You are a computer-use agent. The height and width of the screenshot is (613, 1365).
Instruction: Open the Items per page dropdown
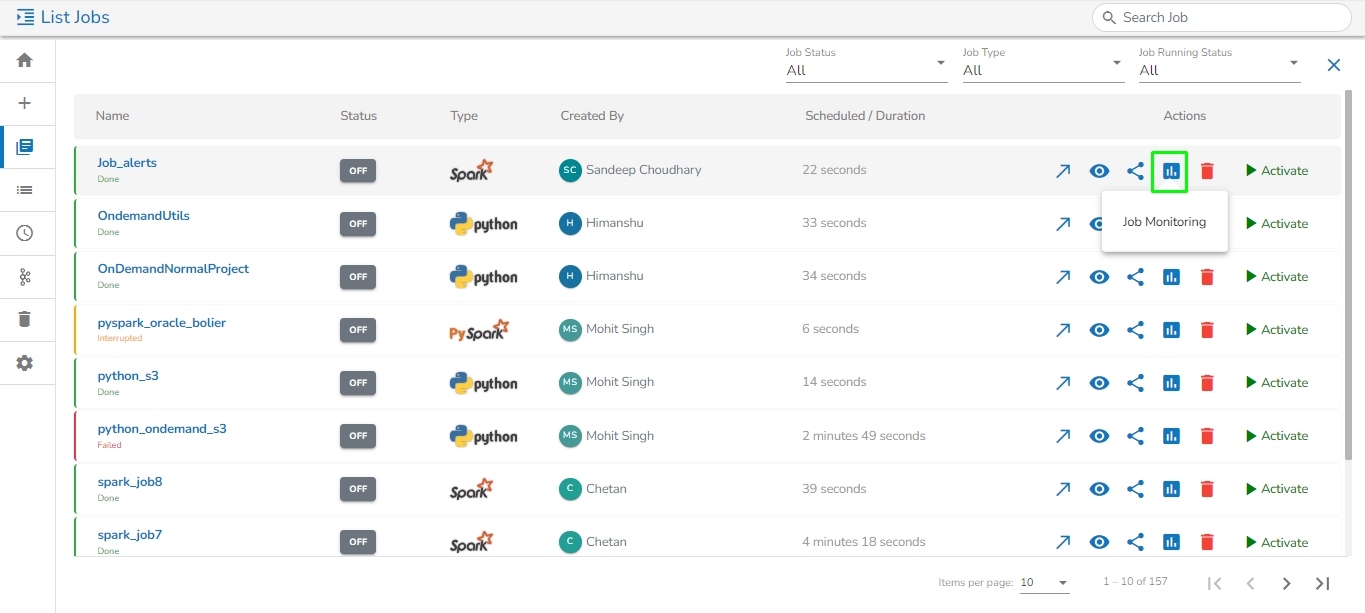[x=1044, y=583]
